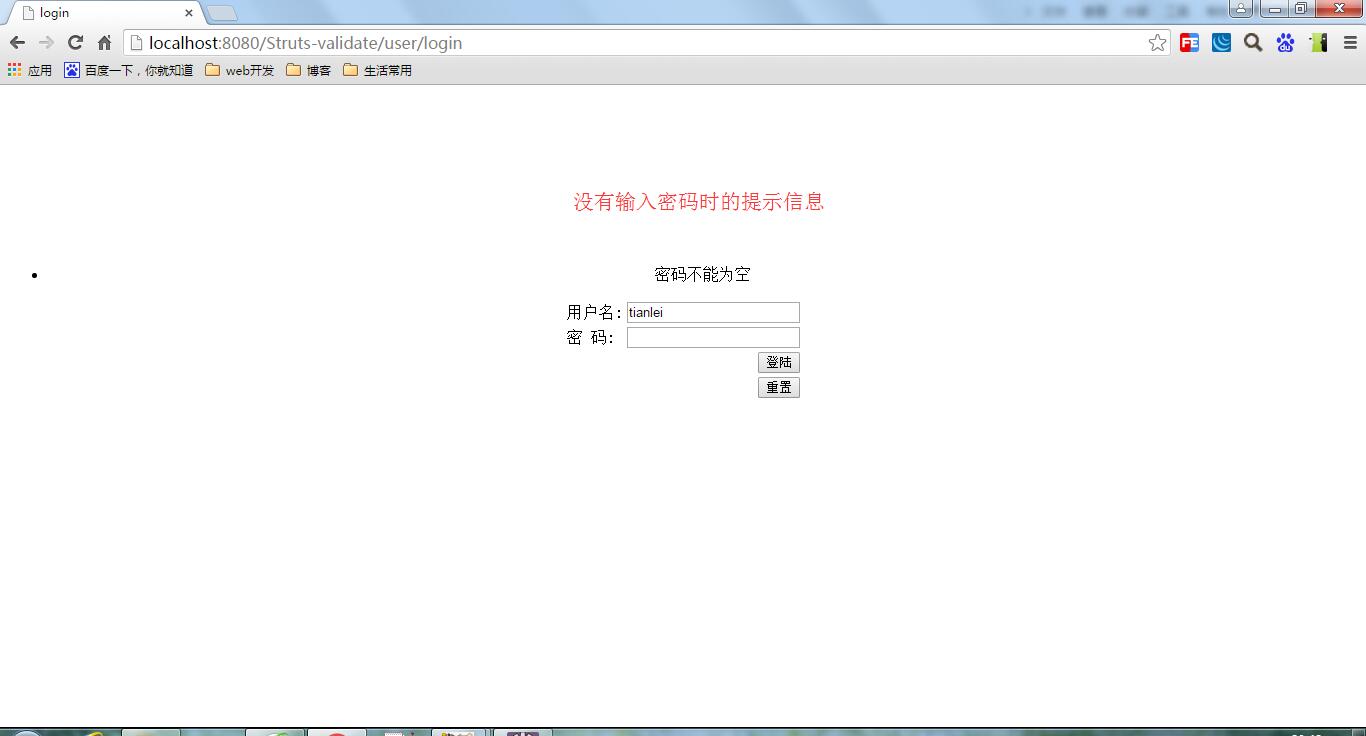Open the browser home page
This screenshot has height=736, width=1366.
pyautogui.click(x=104, y=43)
